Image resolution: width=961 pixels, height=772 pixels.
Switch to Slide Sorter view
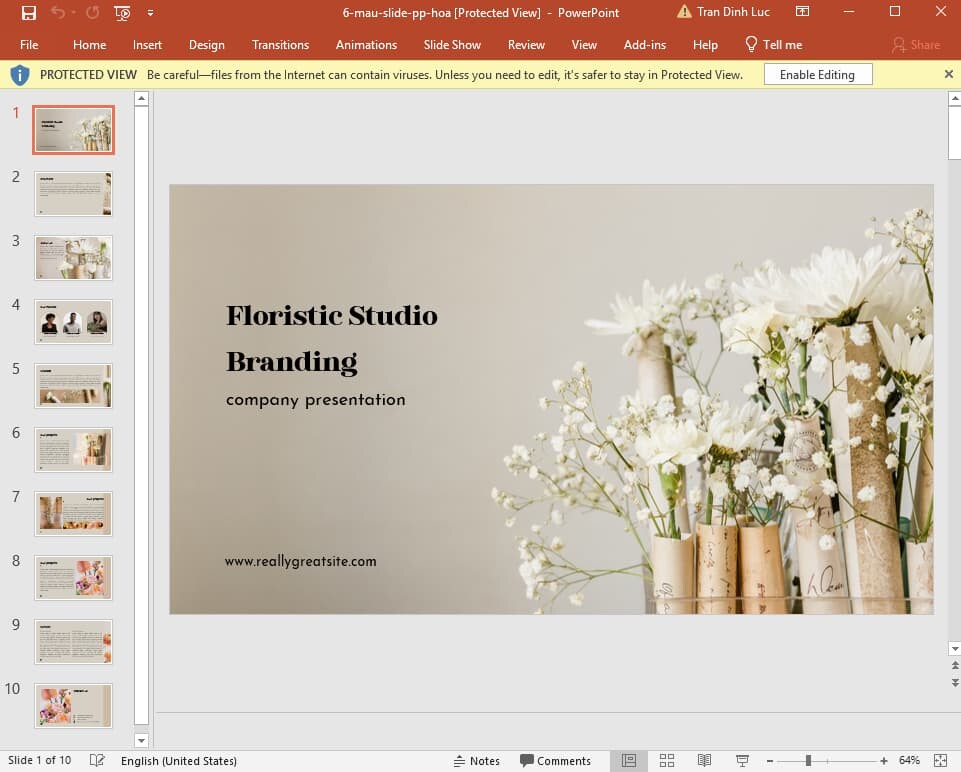coord(667,760)
